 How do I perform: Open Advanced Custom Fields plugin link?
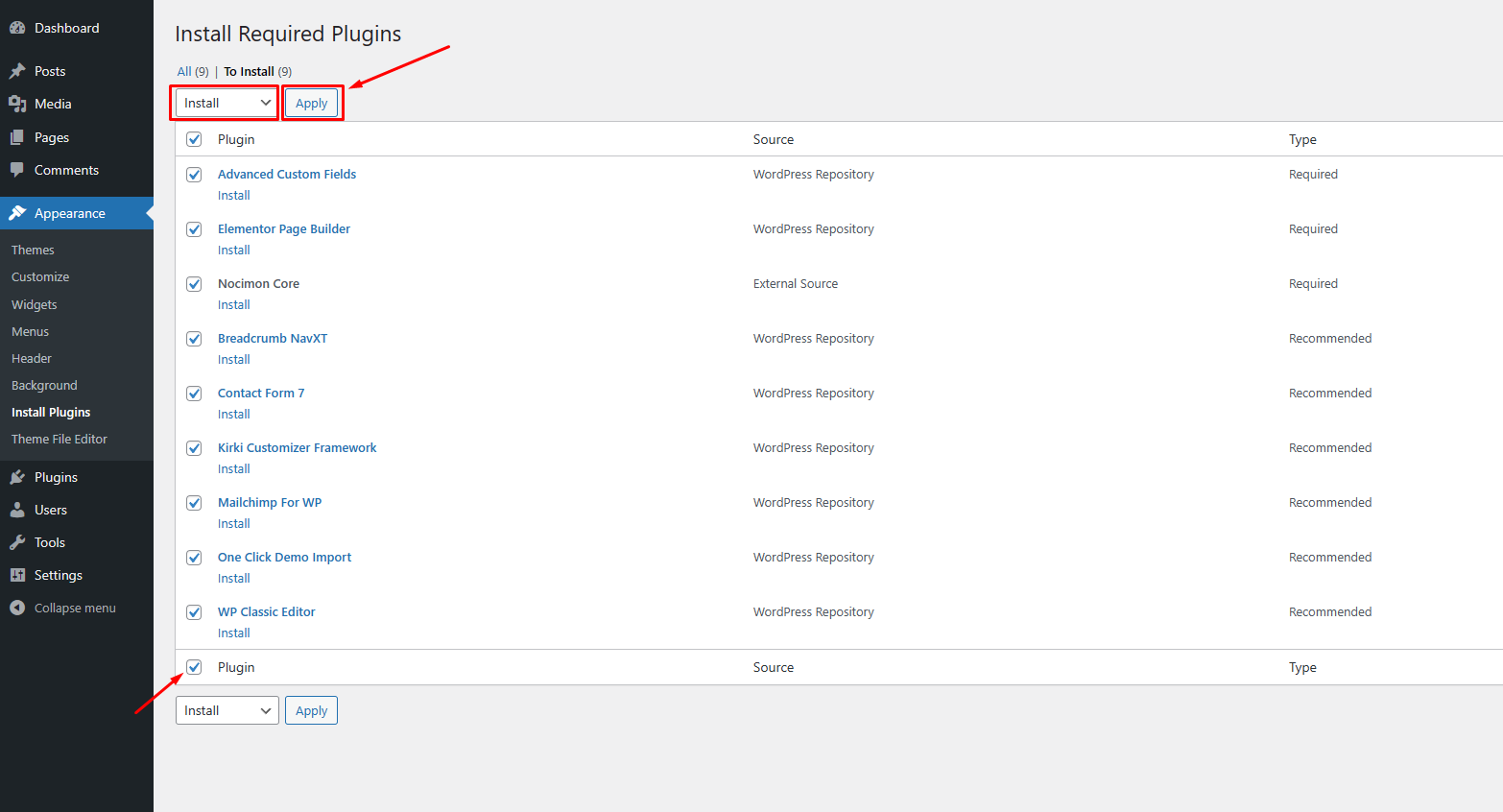(287, 174)
